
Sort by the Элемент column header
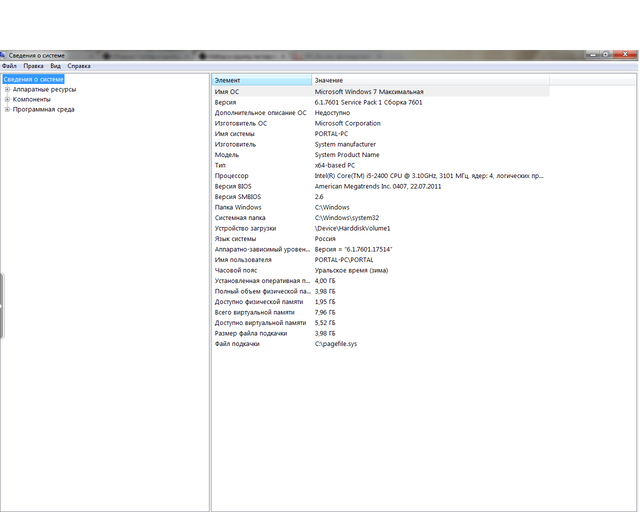point(262,80)
